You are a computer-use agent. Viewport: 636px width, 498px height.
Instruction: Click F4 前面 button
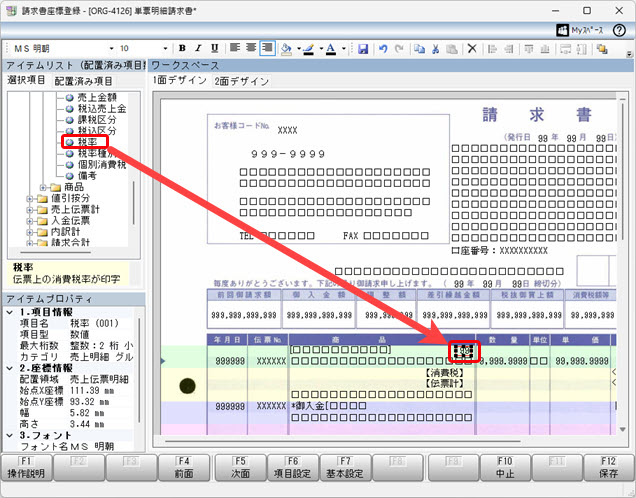pyautogui.click(x=184, y=468)
